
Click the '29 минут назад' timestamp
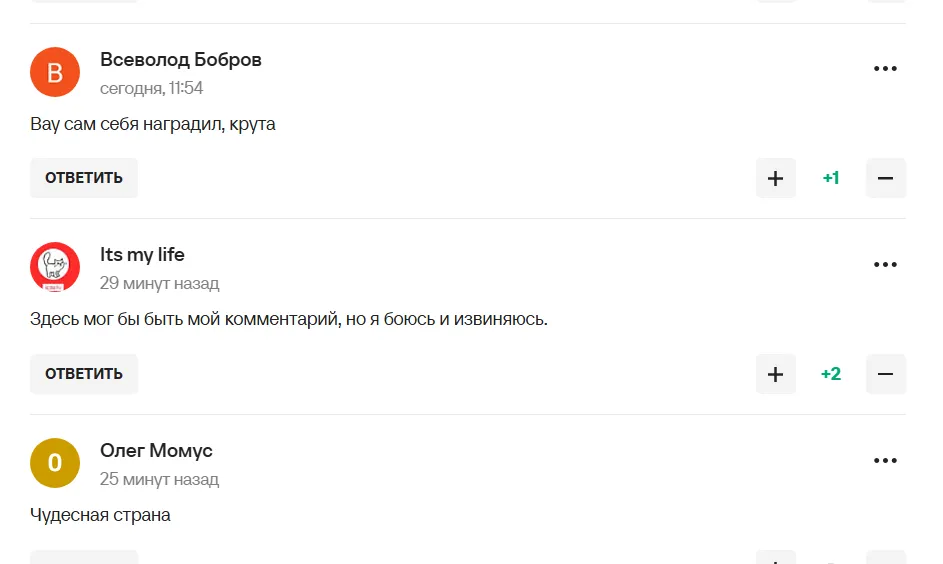159,283
